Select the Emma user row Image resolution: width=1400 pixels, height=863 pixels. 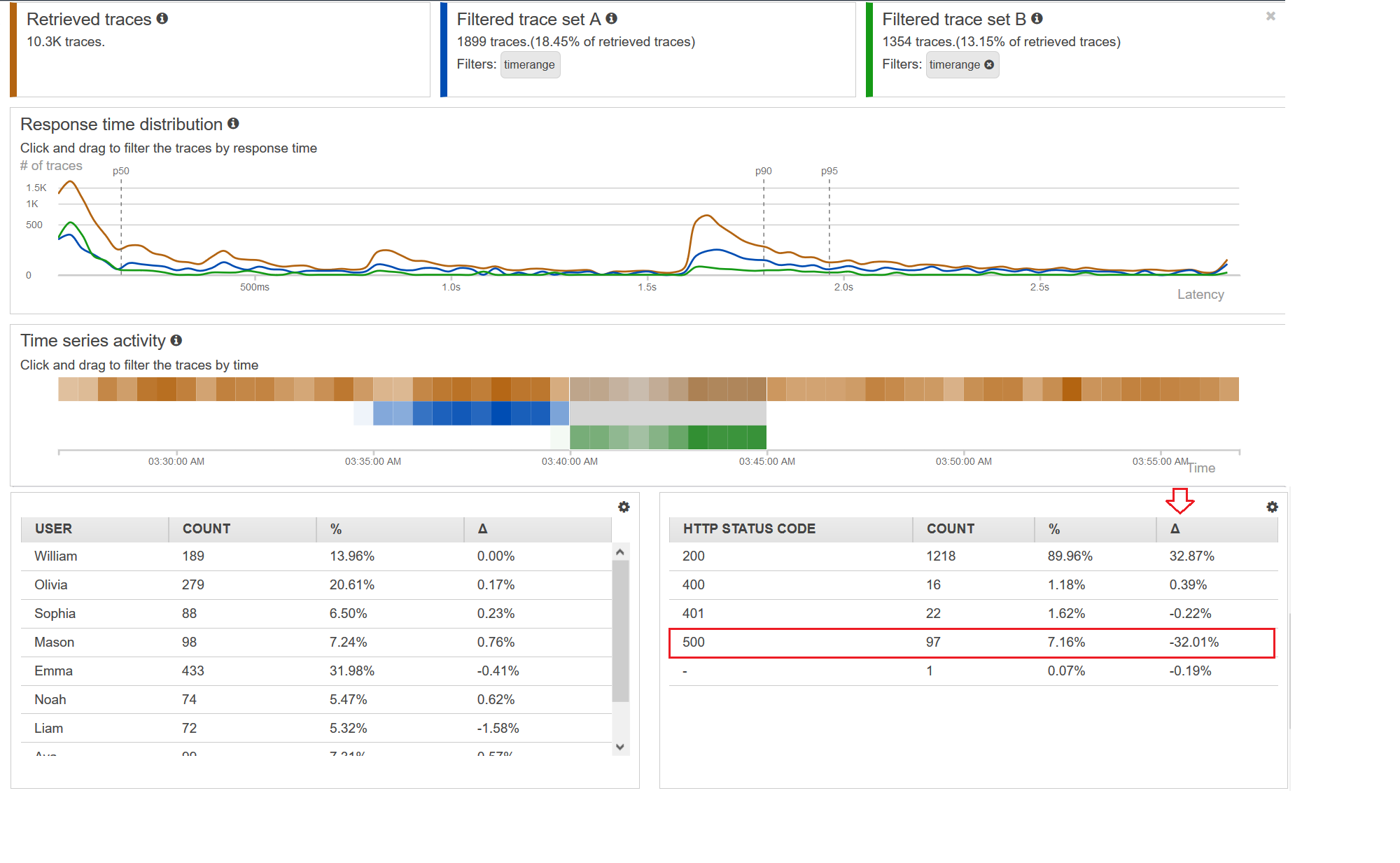53,671
